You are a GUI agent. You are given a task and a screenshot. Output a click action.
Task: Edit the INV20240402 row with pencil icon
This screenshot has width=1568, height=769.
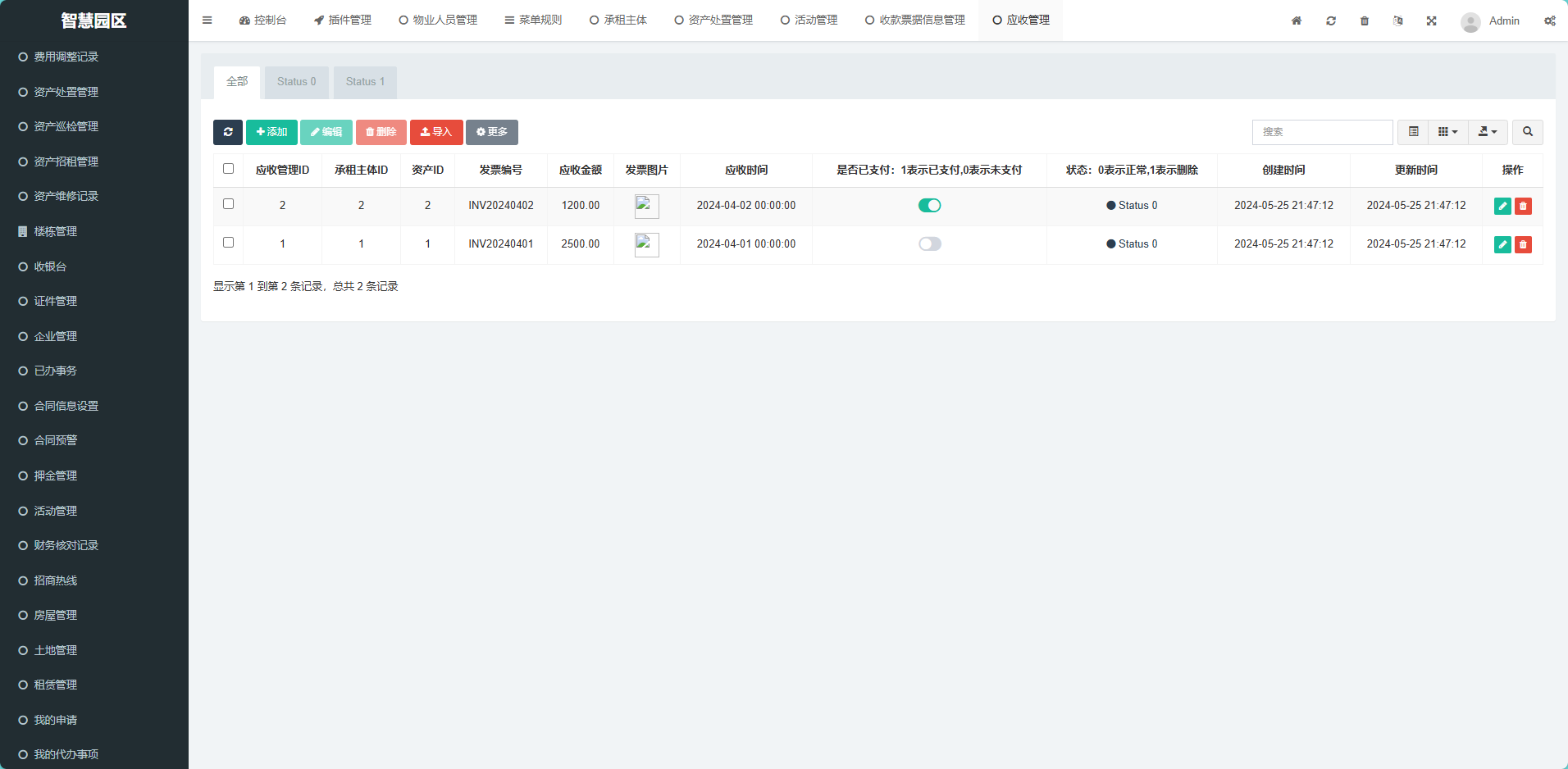(x=1502, y=206)
